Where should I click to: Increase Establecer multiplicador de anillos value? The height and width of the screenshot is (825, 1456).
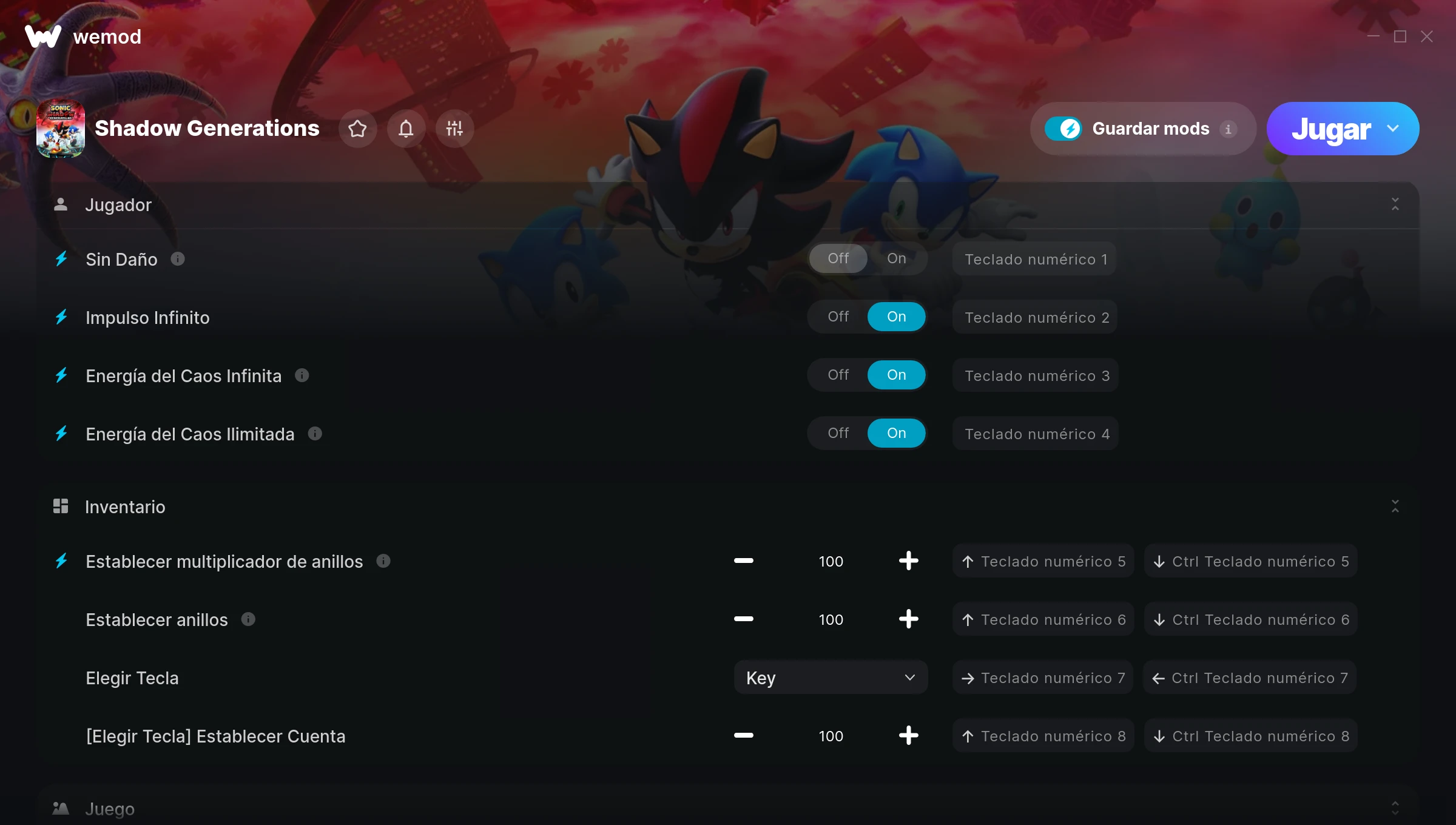[908, 561]
